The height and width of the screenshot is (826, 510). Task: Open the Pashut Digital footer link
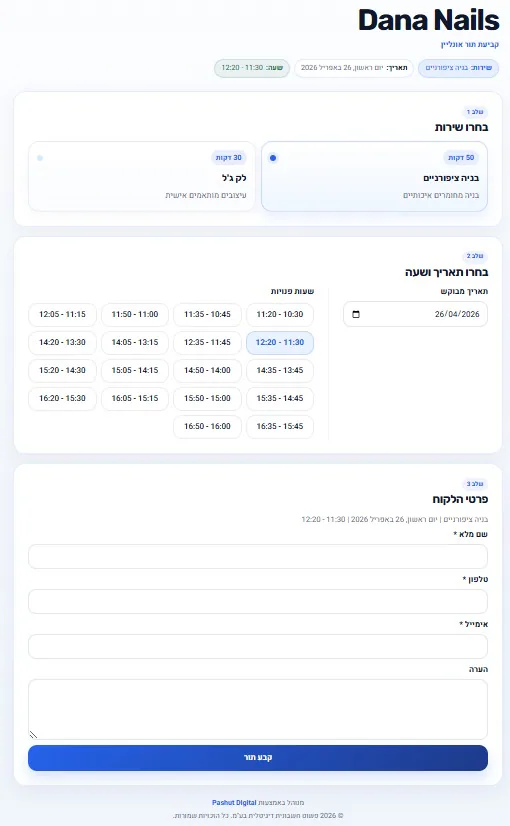pos(234,802)
